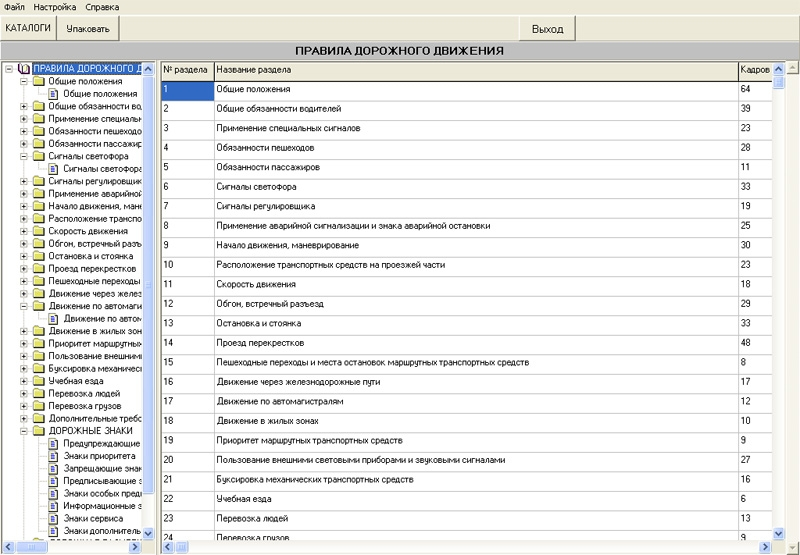Select the book icon of root ПРАВИЛА ДОРОЖНОГО node

pyautogui.click(x=24, y=69)
